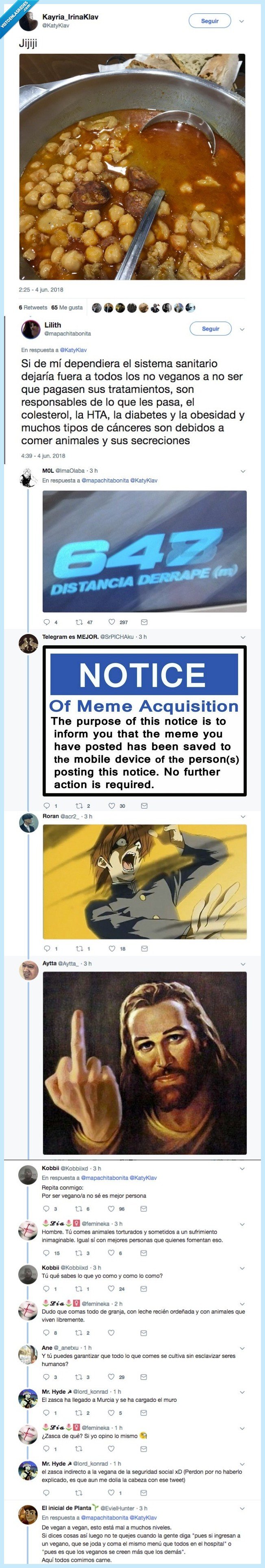Follow Kayria_IrinaKlav with the Seguir button
Screen dimensions: 265x1568
pos(210,21)
